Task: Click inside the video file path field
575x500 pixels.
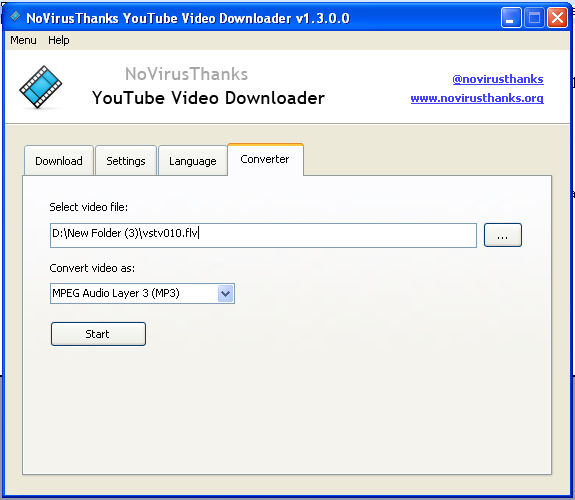Action: point(263,235)
